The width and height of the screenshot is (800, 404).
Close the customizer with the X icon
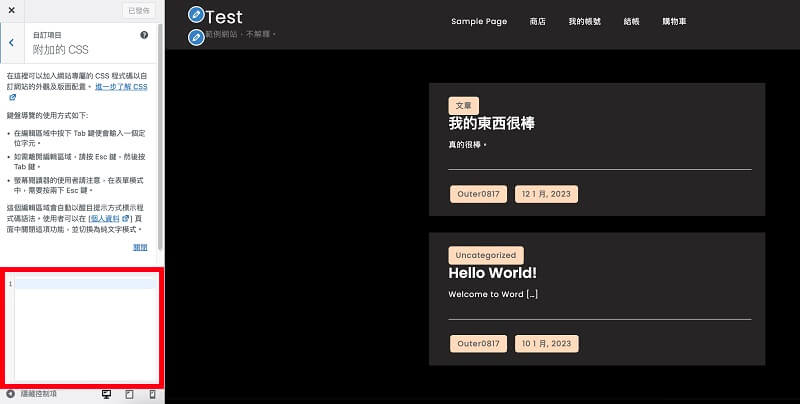[x=12, y=10]
